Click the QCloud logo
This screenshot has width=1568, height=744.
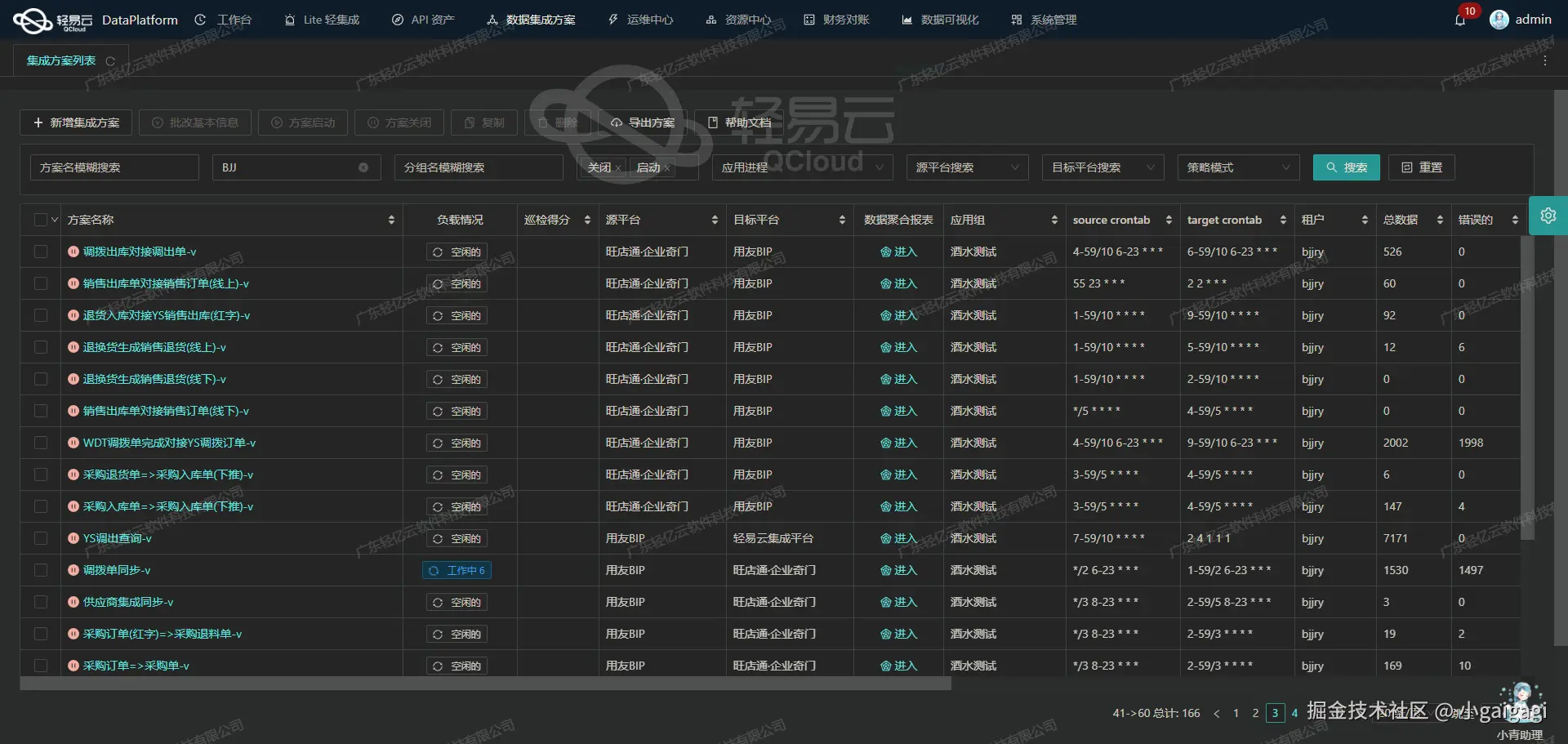[54, 20]
